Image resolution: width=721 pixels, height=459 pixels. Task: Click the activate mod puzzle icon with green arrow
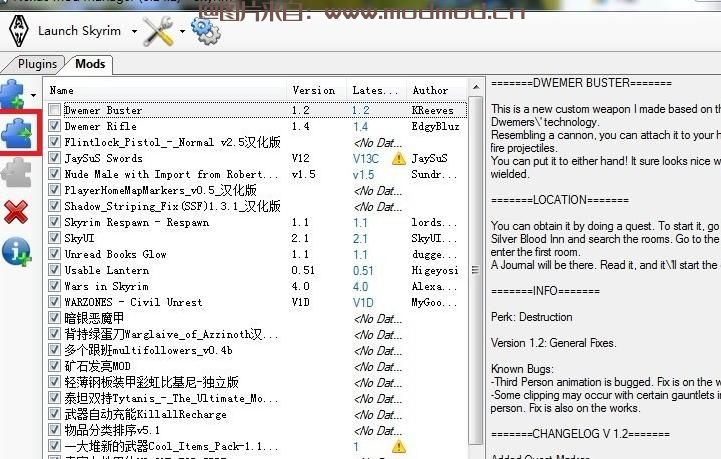(17, 132)
